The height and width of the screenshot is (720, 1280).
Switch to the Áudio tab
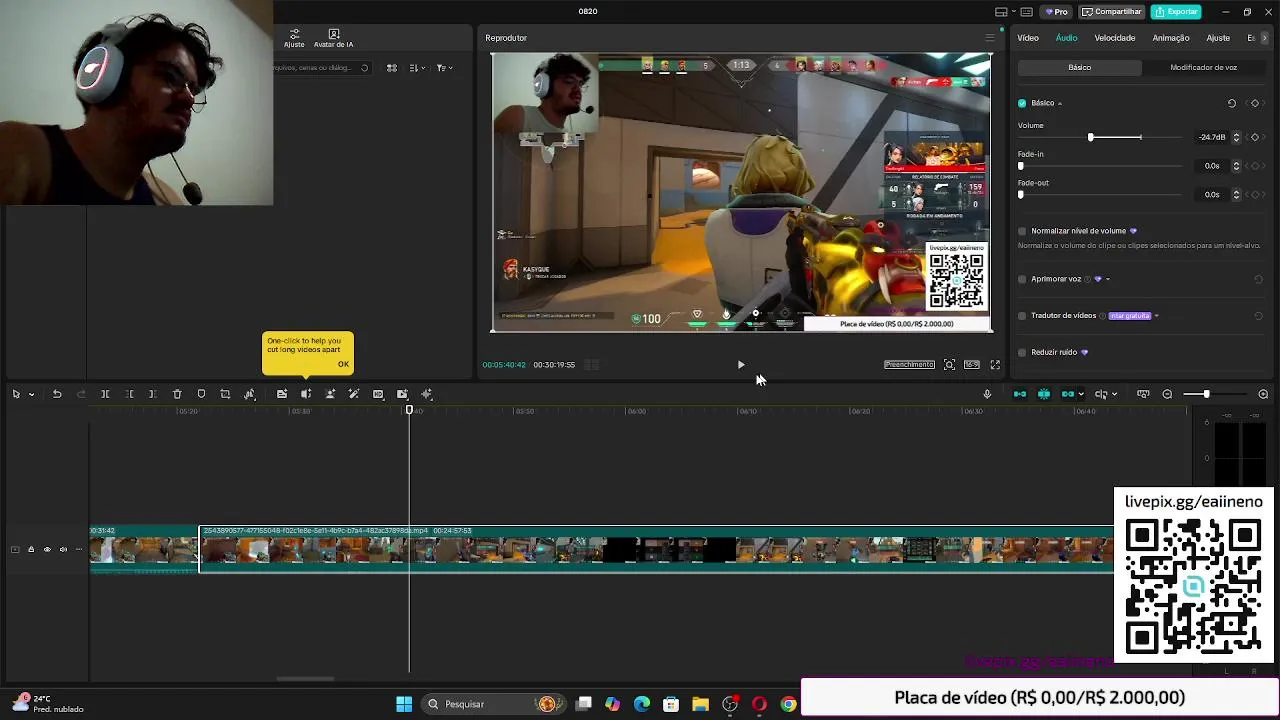click(1067, 38)
